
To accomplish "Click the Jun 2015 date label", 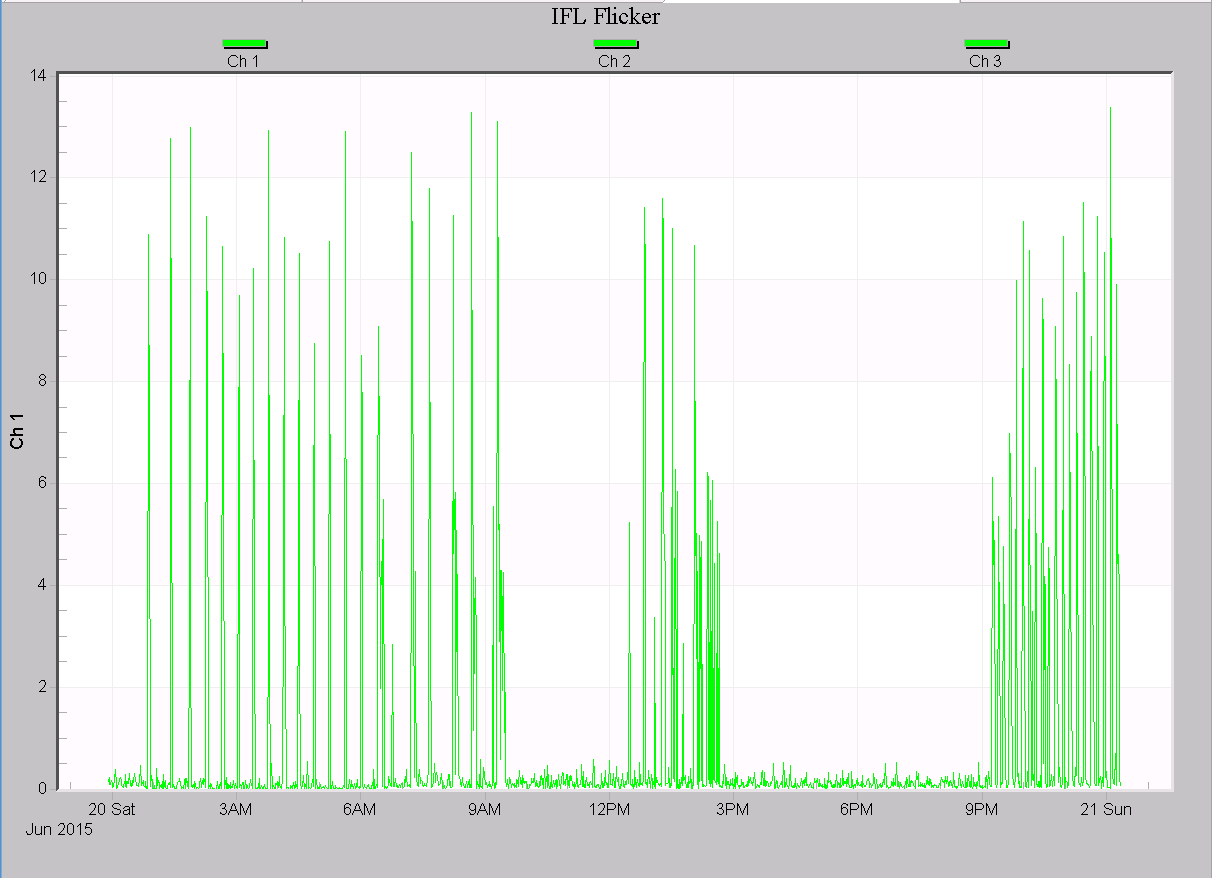I will click(x=59, y=829).
